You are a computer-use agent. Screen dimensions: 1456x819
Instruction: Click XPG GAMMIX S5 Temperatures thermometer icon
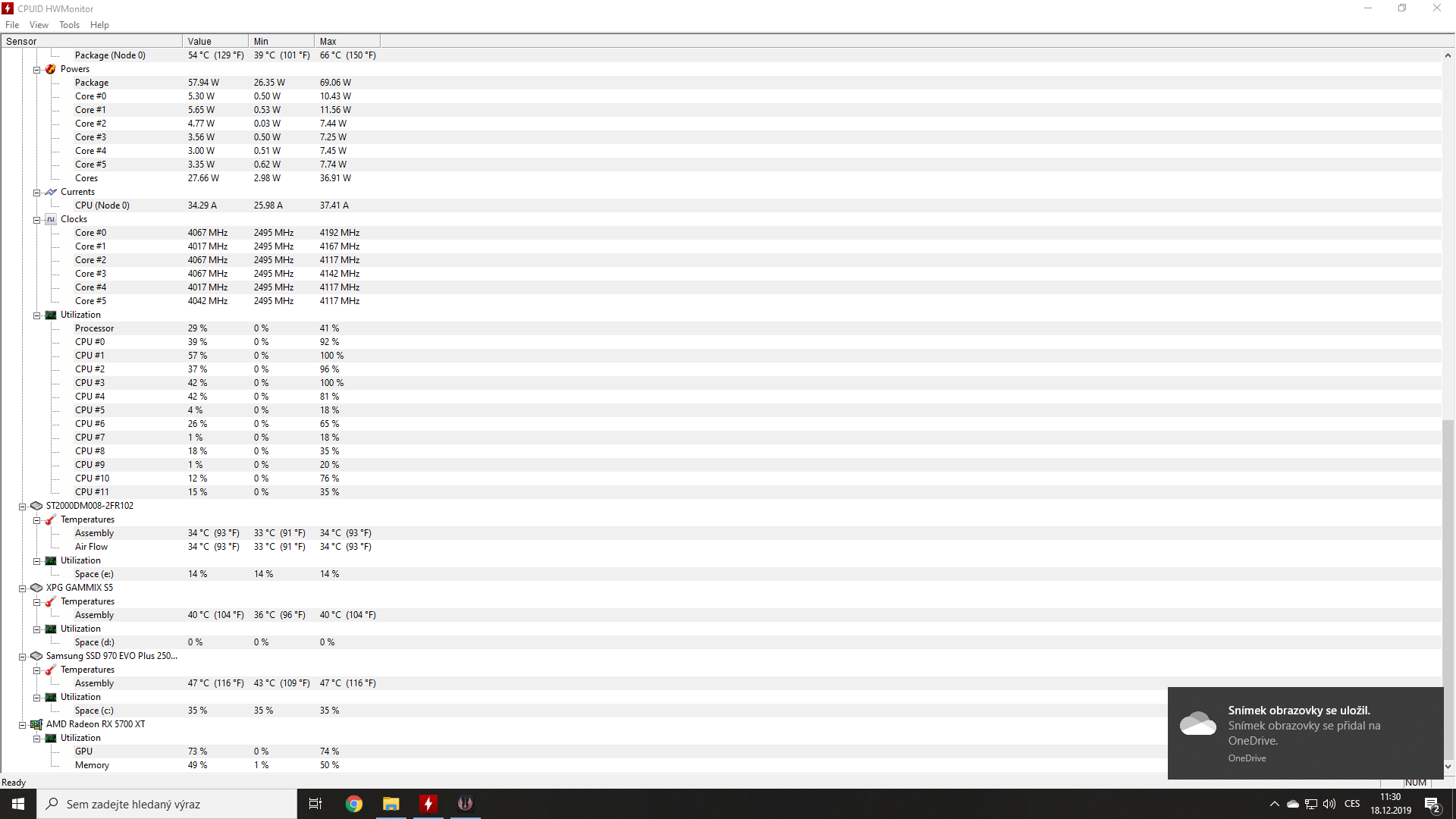pos(51,601)
